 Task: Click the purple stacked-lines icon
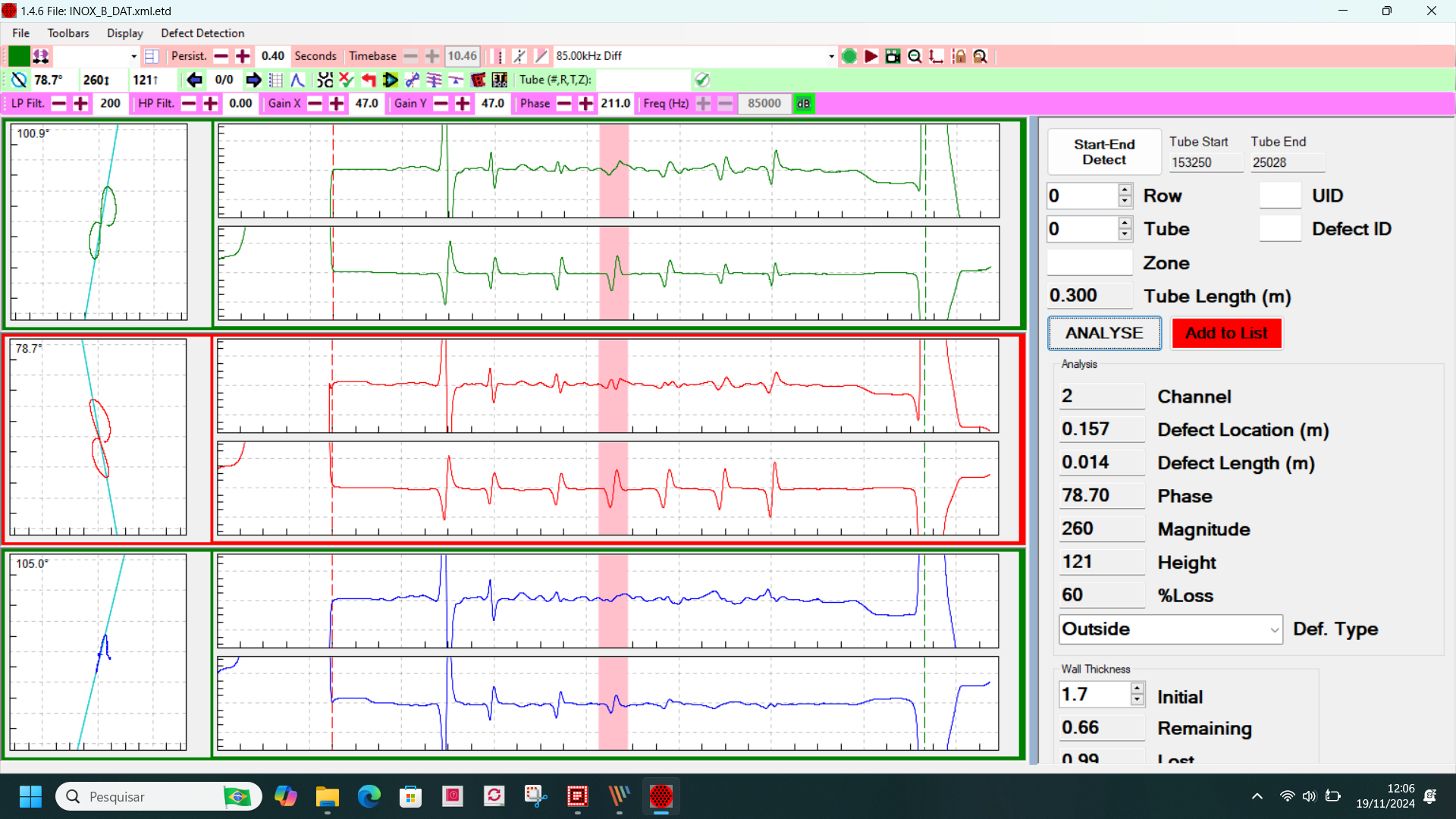(x=435, y=80)
